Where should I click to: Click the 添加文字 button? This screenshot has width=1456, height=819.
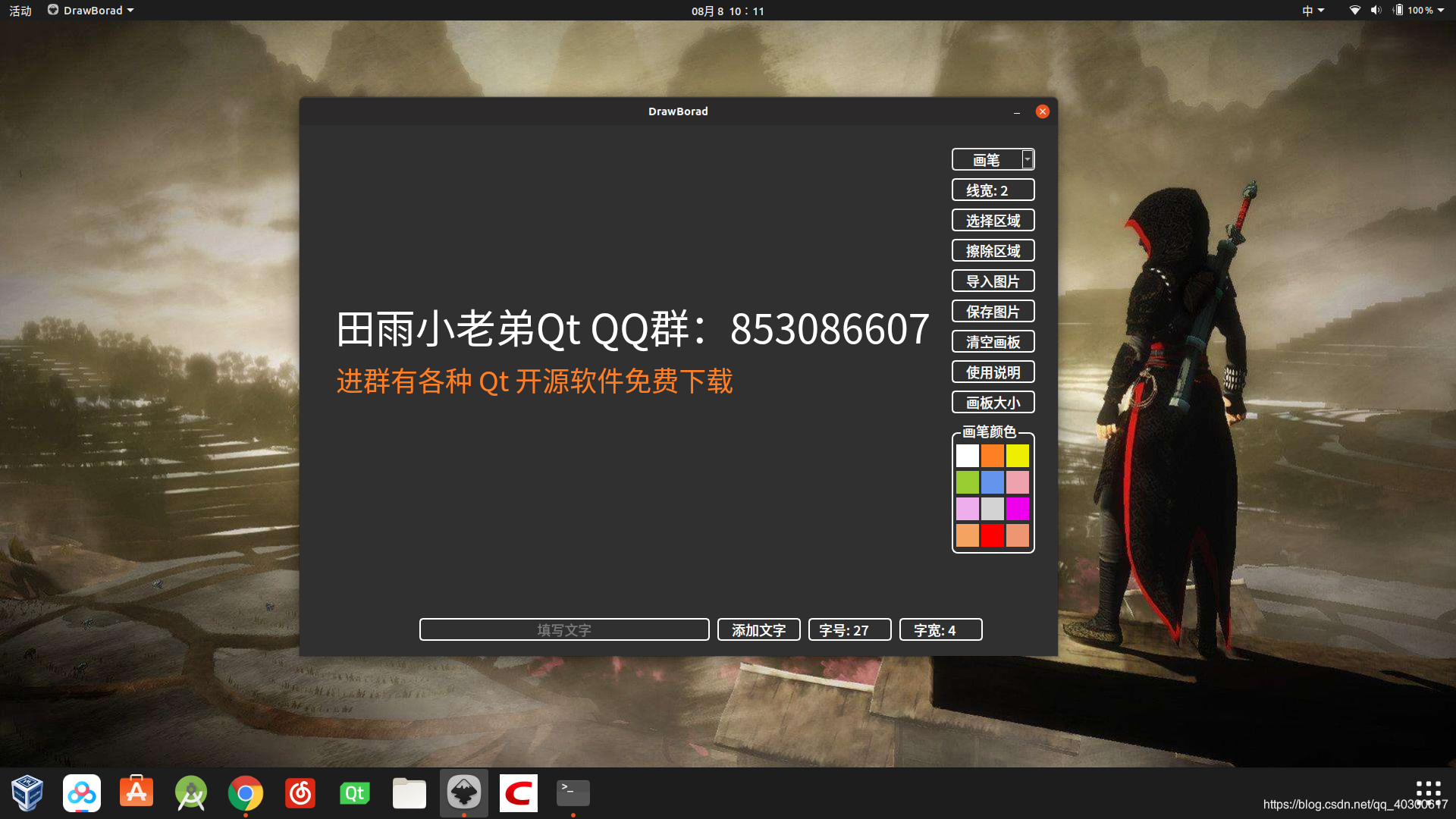pyautogui.click(x=758, y=629)
